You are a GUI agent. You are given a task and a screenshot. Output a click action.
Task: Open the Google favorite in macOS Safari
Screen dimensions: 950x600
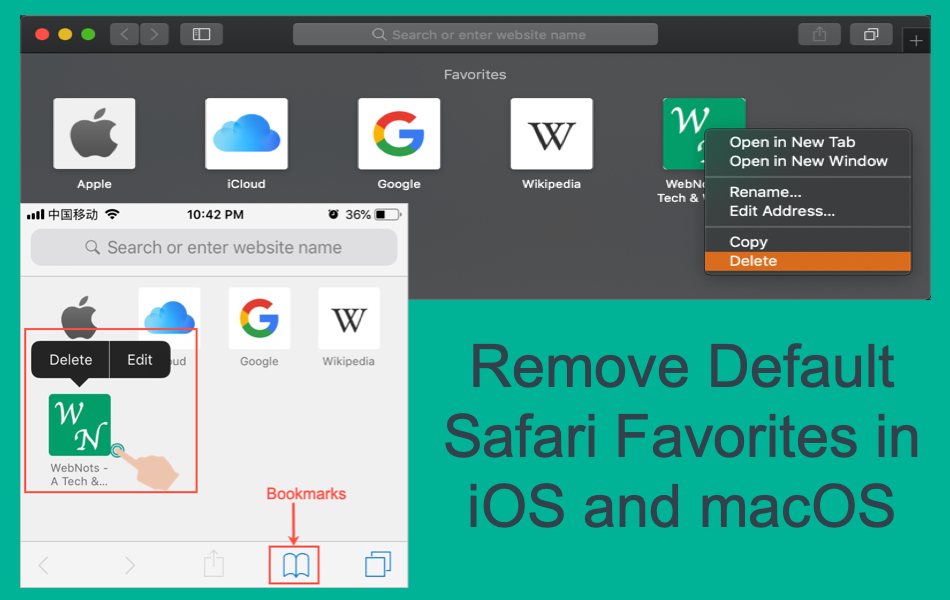[399, 133]
